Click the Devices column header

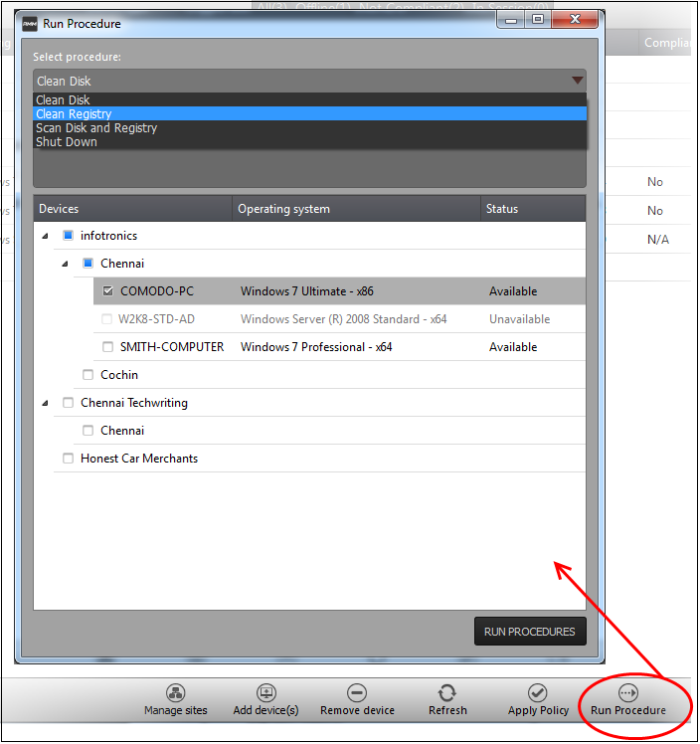pos(133,209)
